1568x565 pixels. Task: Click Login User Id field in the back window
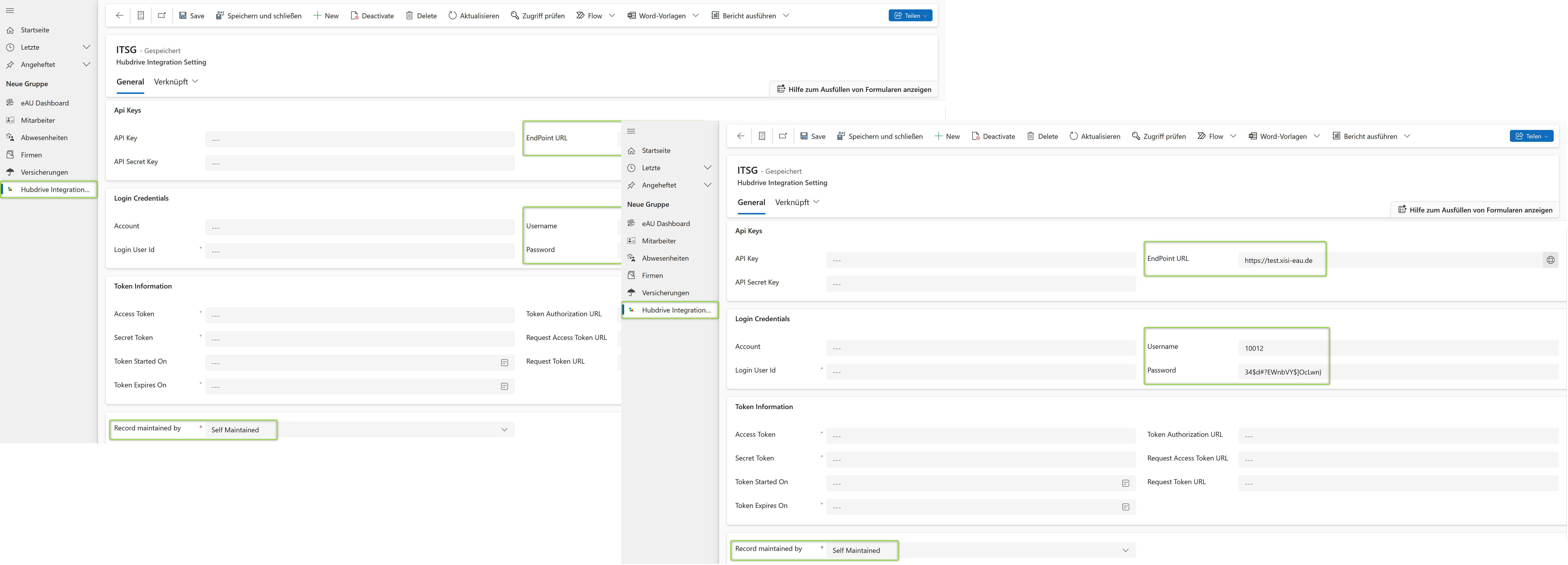pos(360,251)
